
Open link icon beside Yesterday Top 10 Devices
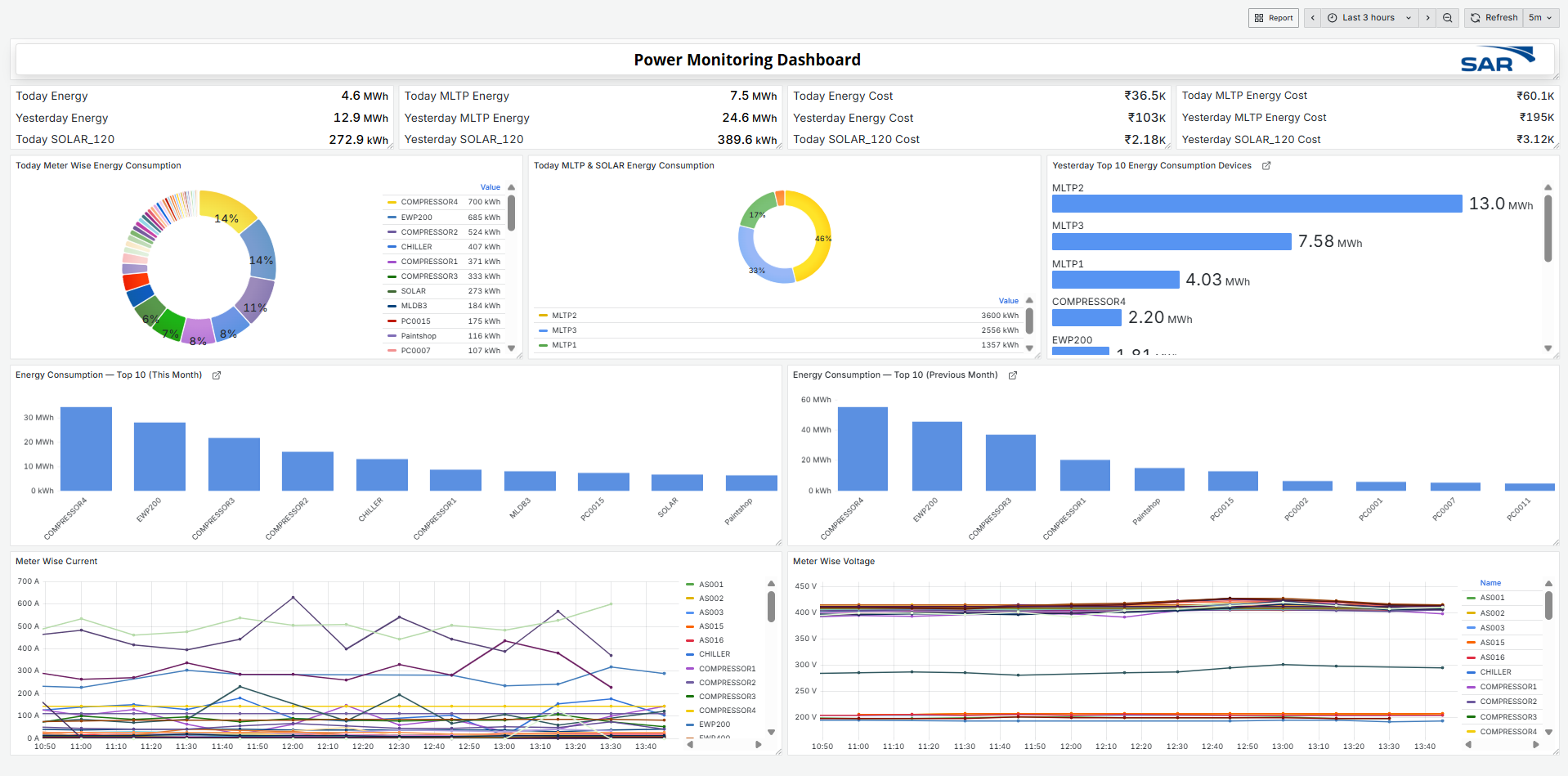pos(1266,166)
